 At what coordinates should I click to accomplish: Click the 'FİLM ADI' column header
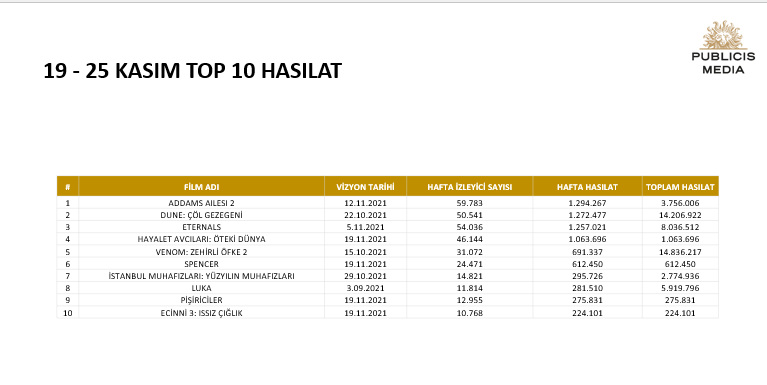202,187
